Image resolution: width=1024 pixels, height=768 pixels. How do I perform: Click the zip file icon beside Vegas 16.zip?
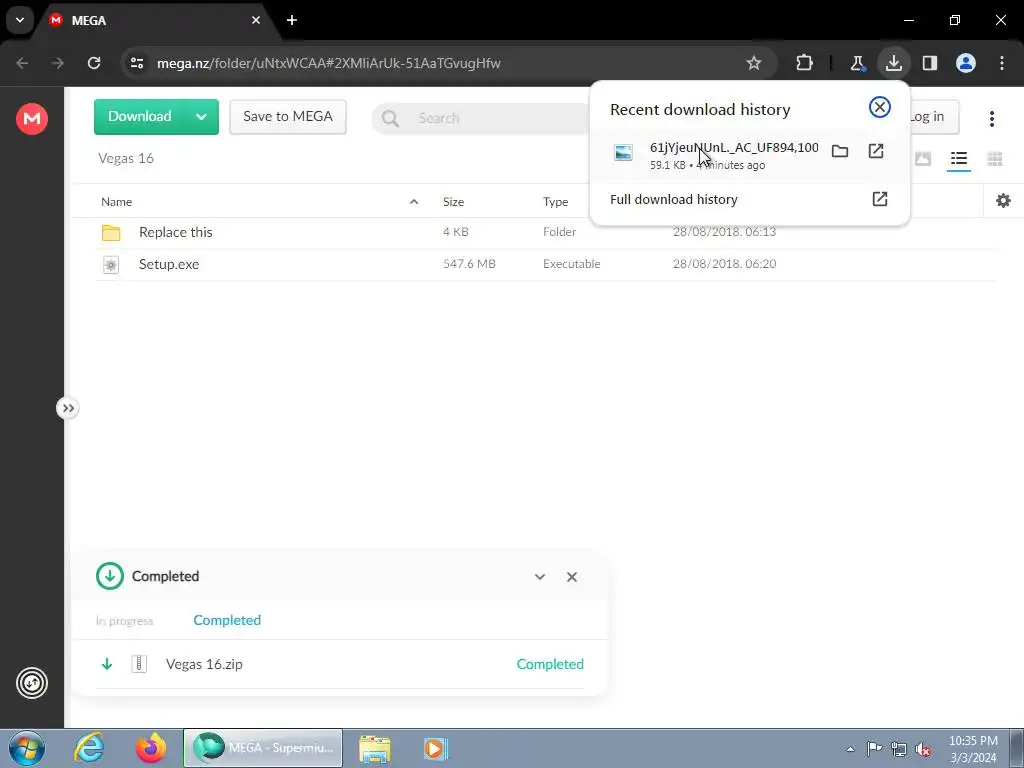pos(138,664)
